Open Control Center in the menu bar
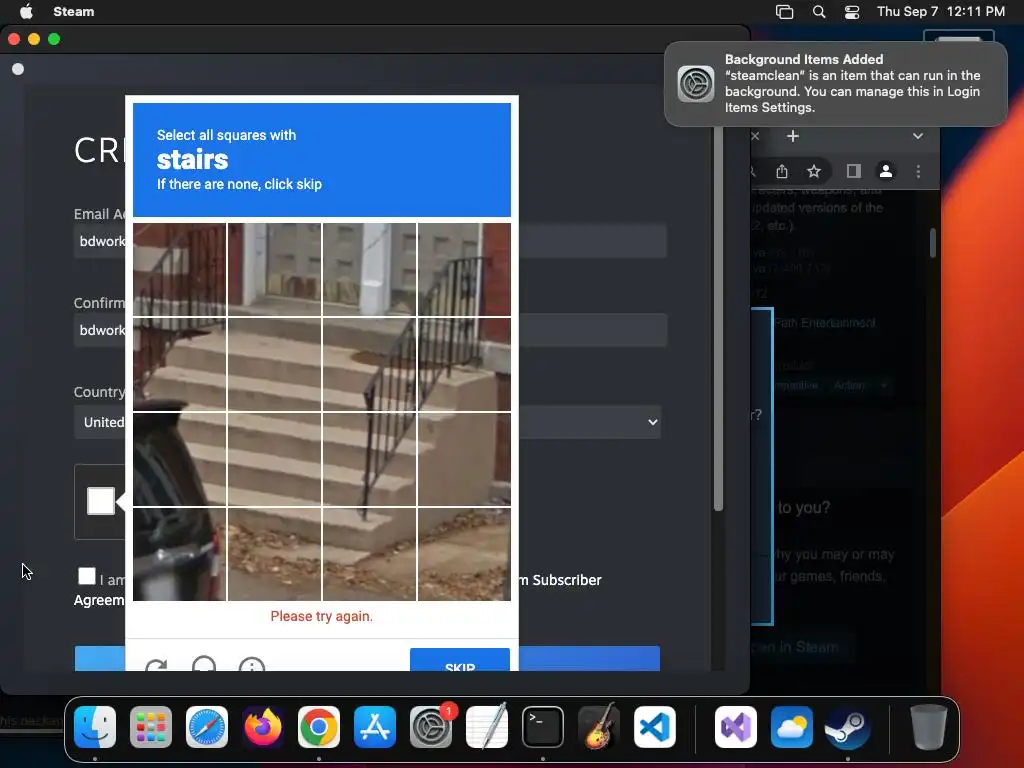 pos(852,12)
